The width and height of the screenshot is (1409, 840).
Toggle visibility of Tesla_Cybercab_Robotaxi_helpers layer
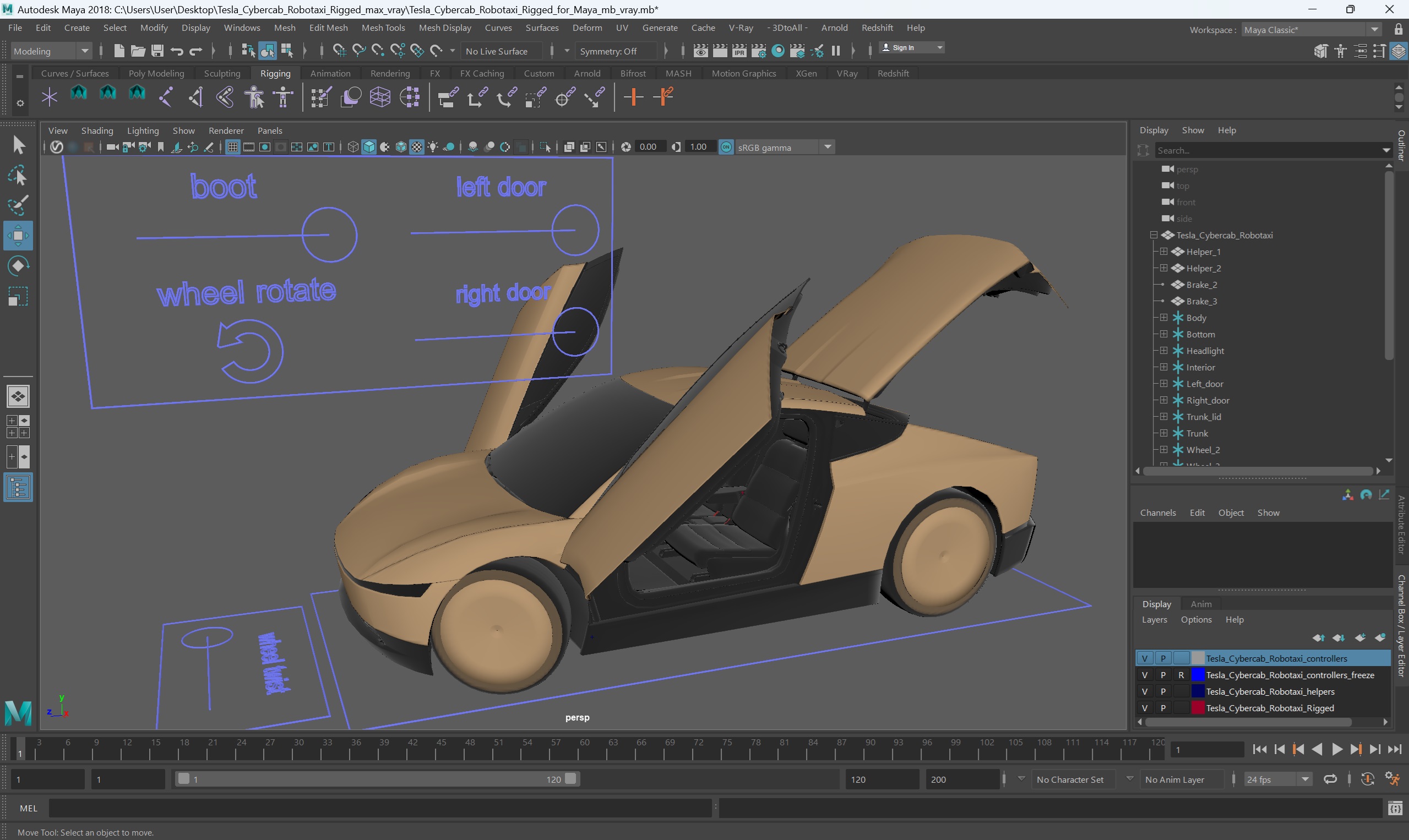pyautogui.click(x=1145, y=691)
